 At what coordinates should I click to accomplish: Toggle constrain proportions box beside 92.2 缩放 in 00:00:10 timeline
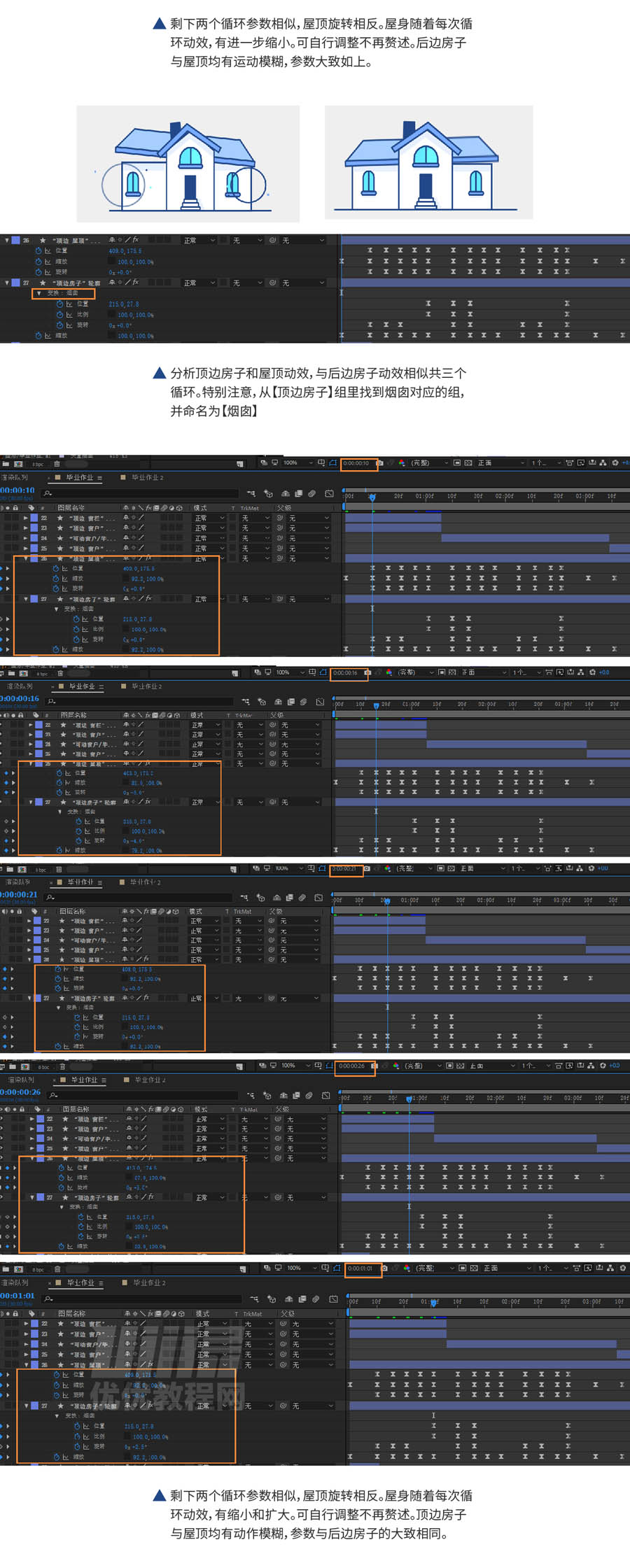point(126,579)
